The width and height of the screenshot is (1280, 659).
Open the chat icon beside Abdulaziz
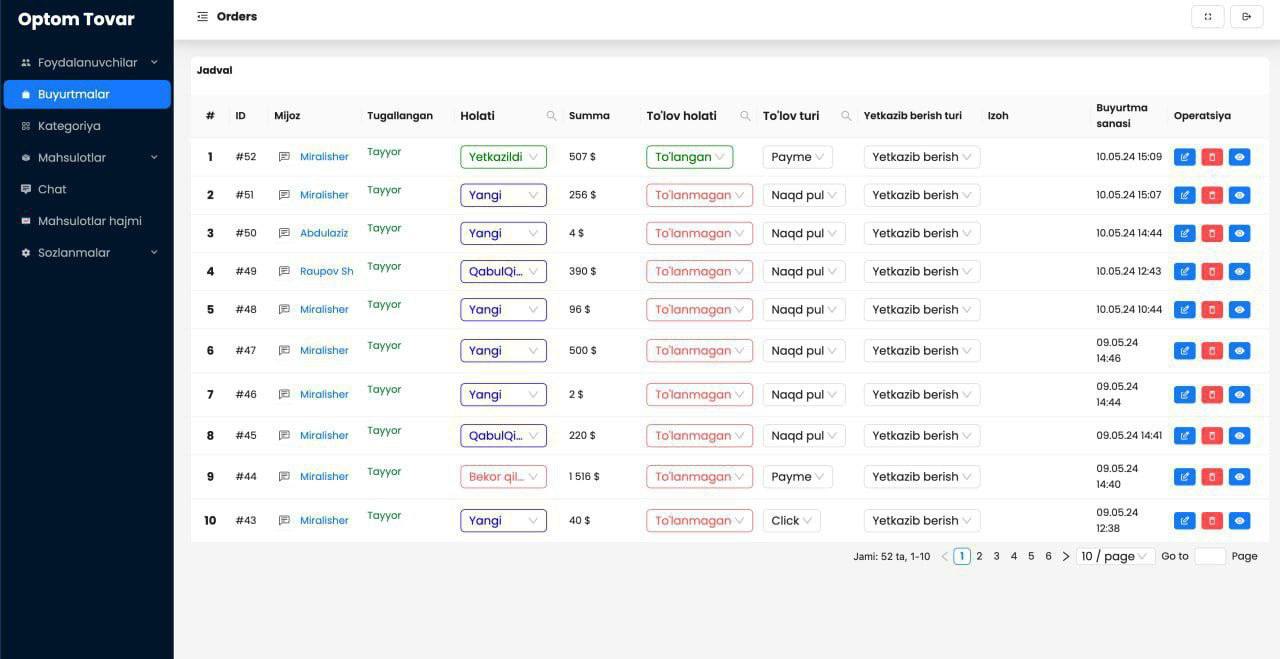click(x=284, y=233)
